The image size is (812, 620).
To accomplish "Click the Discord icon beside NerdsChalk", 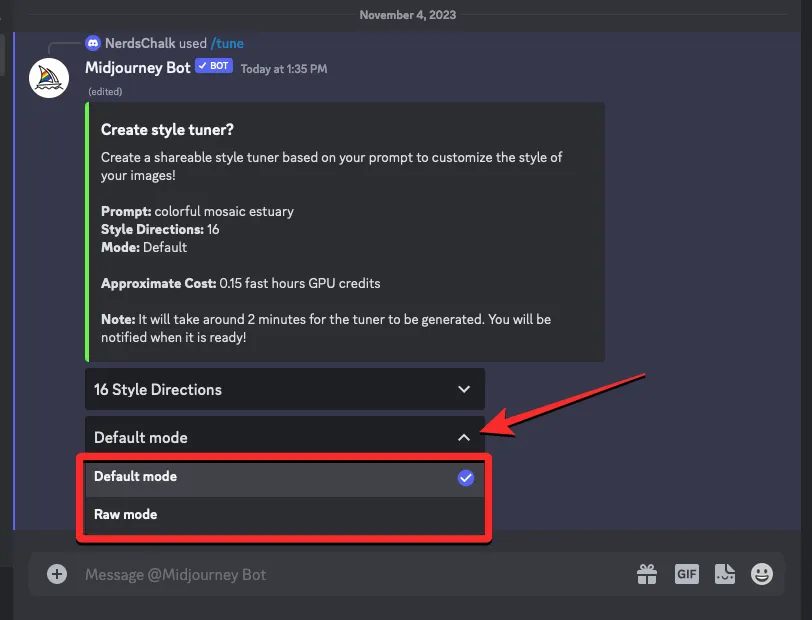I will pyautogui.click(x=93, y=43).
